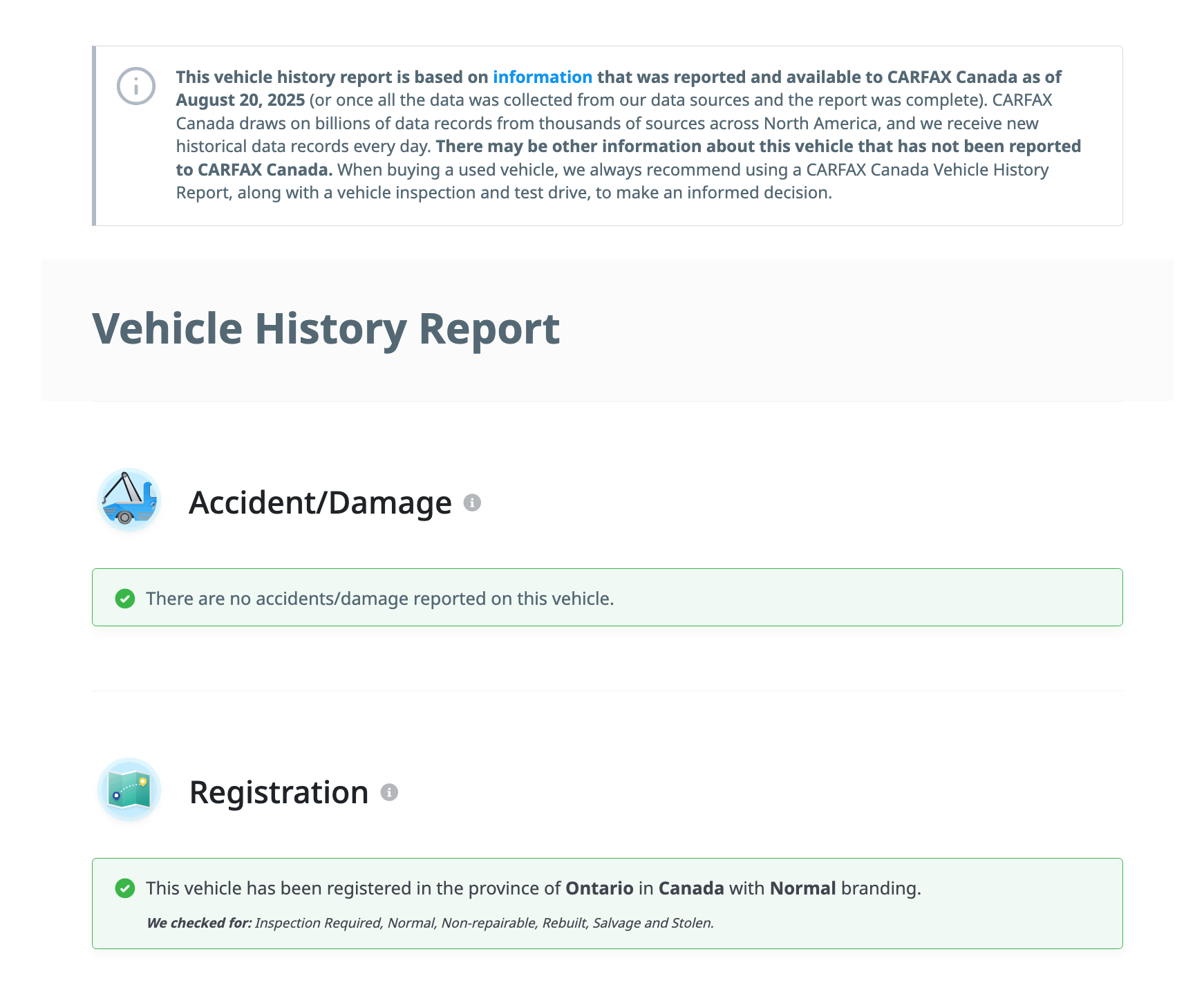This screenshot has height=983, width=1204.
Task: Click the tow truck Accident/Damage icon
Action: (129, 500)
